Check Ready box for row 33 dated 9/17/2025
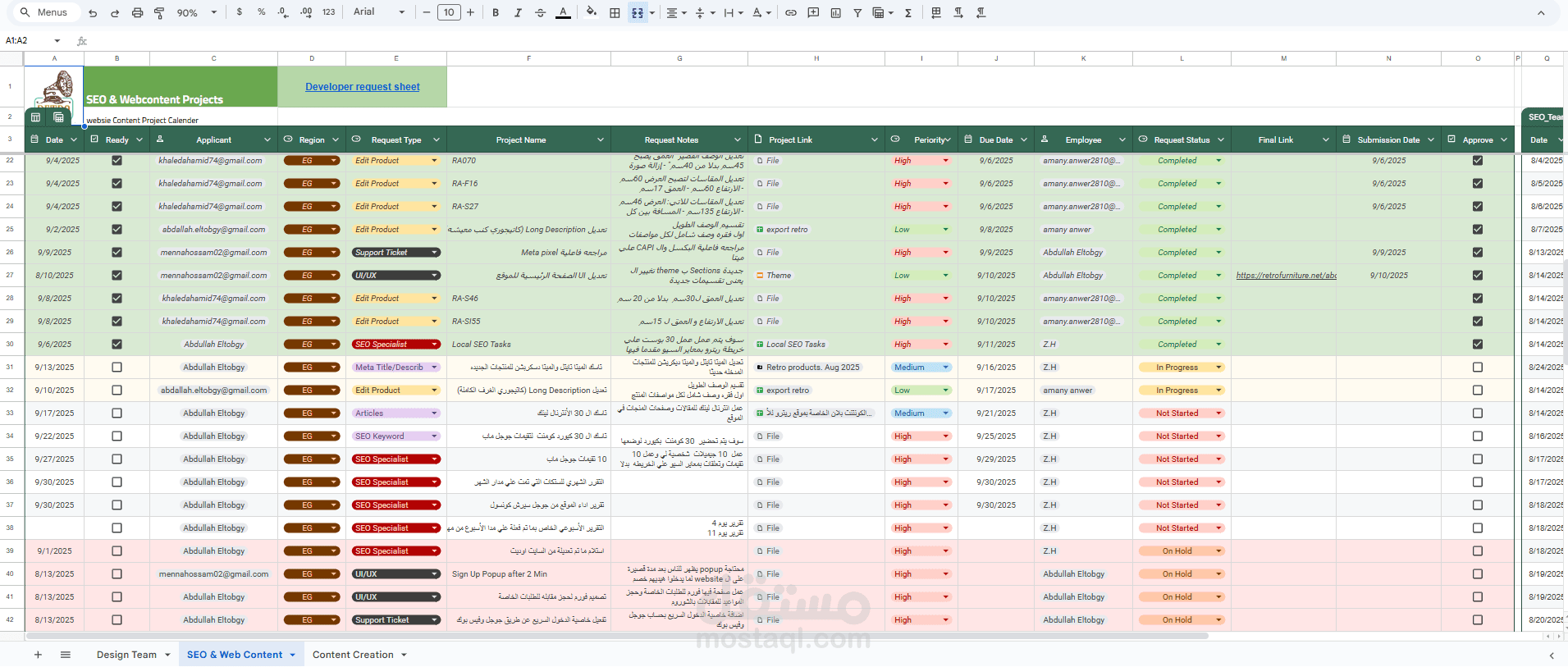This screenshot has width=1568, height=667. click(x=117, y=413)
